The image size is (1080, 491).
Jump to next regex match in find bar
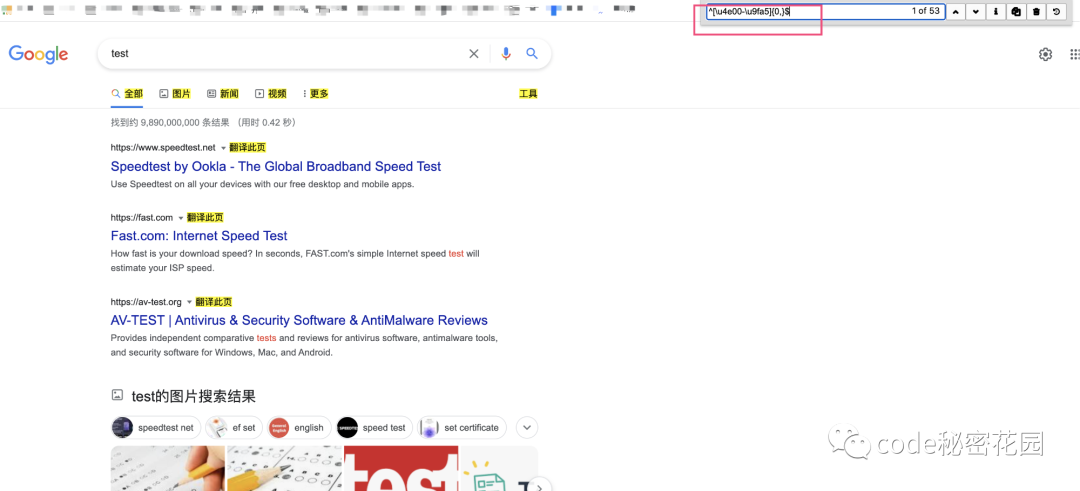[975, 12]
